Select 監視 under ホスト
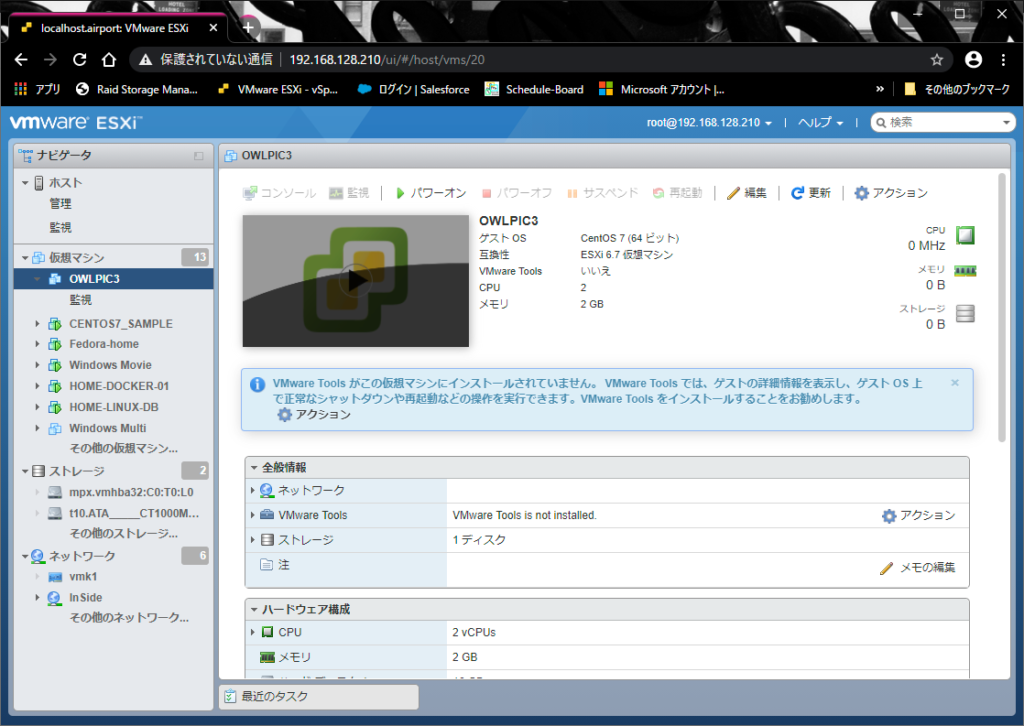Image resolution: width=1024 pixels, height=726 pixels. coord(61,227)
